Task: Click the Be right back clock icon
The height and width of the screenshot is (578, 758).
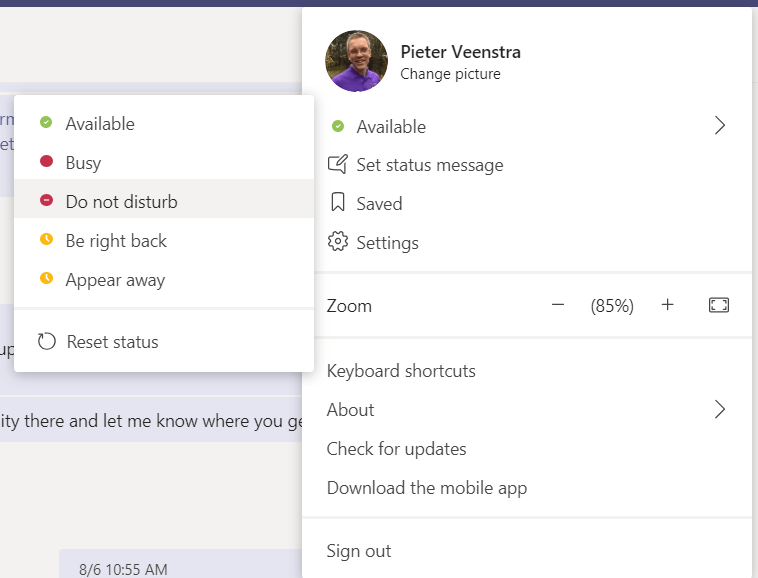Action: (x=46, y=239)
